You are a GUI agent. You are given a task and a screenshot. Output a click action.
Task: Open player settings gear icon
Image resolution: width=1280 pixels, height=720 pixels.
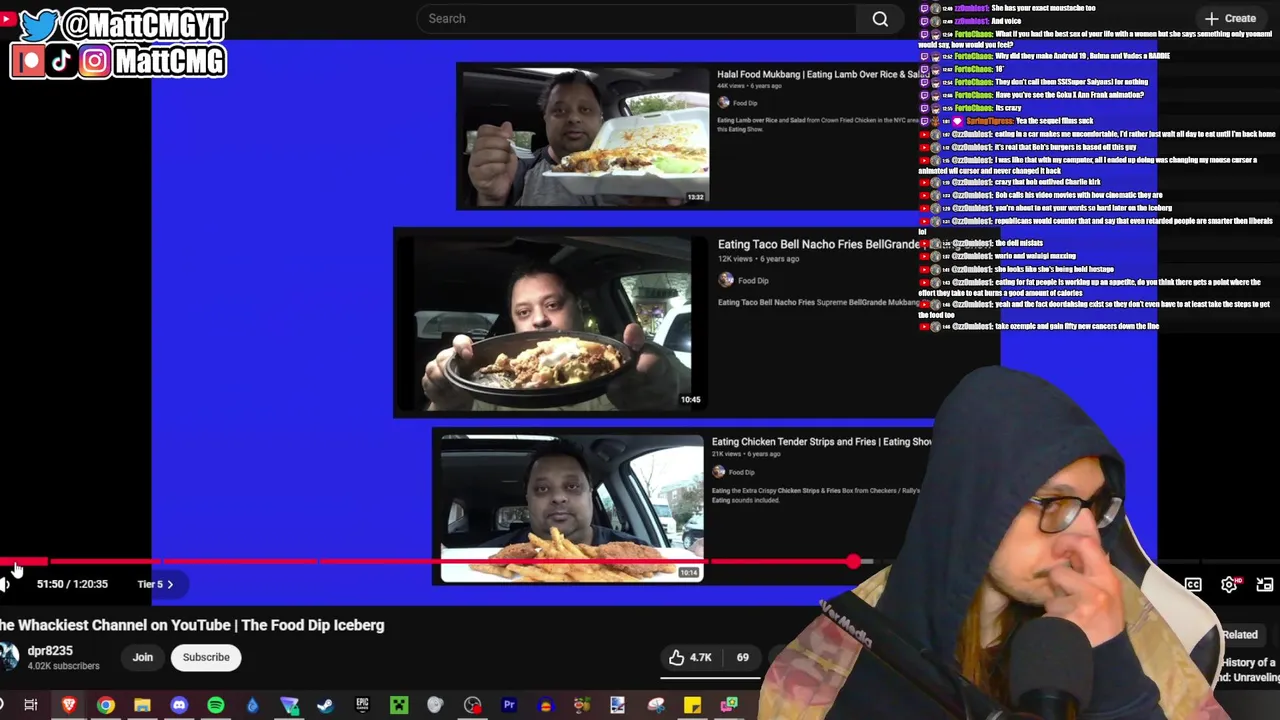1229,584
